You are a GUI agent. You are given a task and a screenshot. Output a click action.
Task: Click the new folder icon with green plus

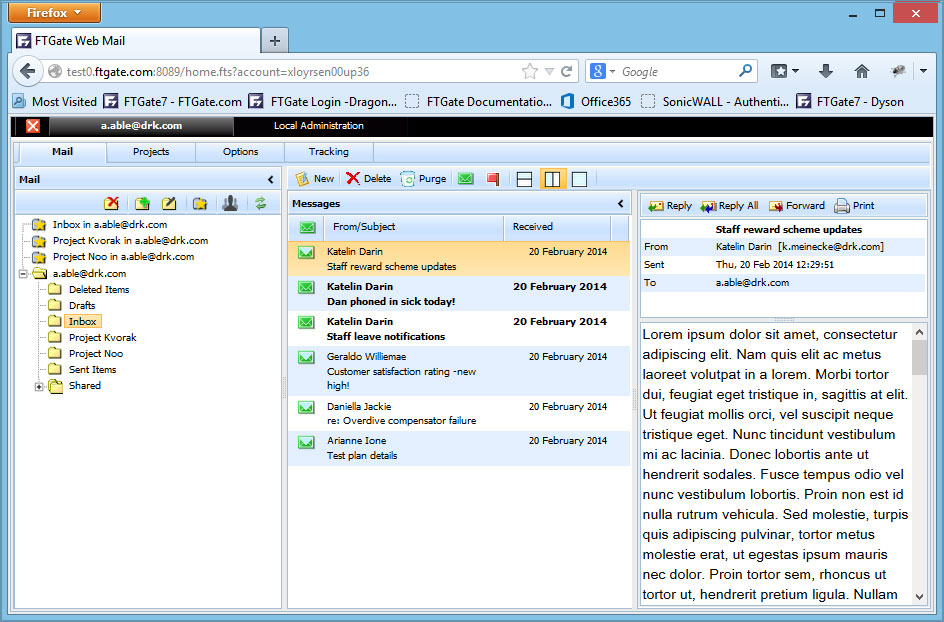pos(142,204)
